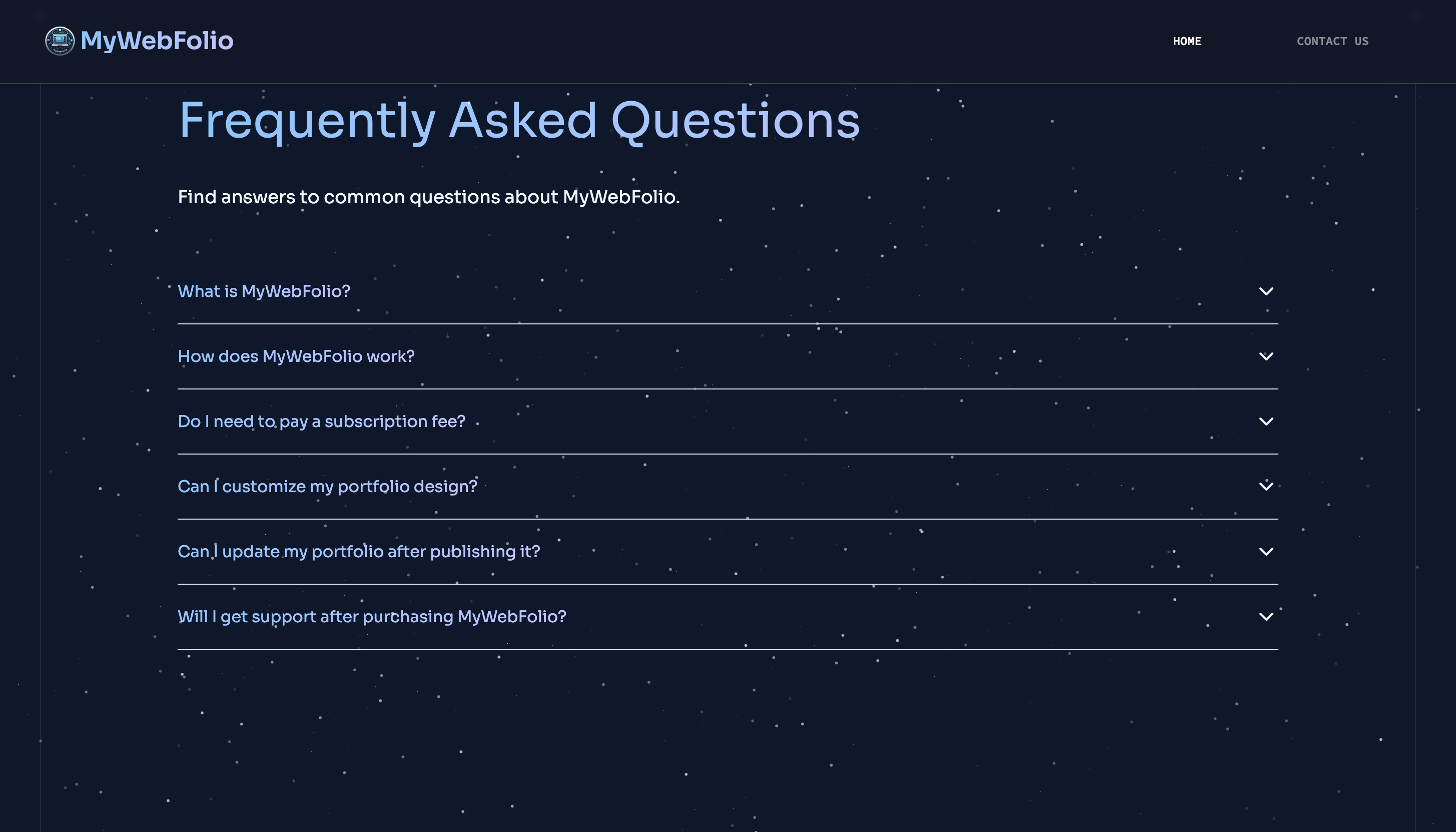Click the word Questions in the page heading

point(736,122)
